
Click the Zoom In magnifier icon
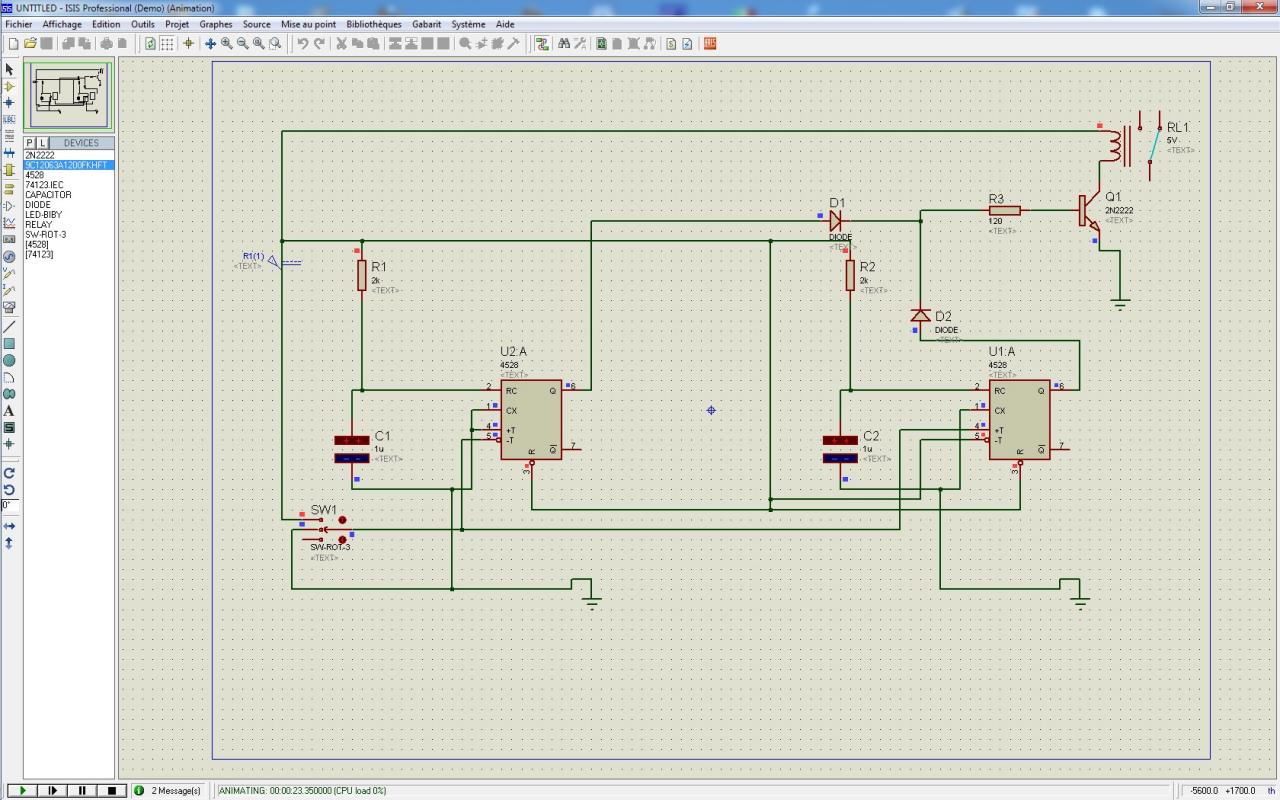tap(227, 44)
